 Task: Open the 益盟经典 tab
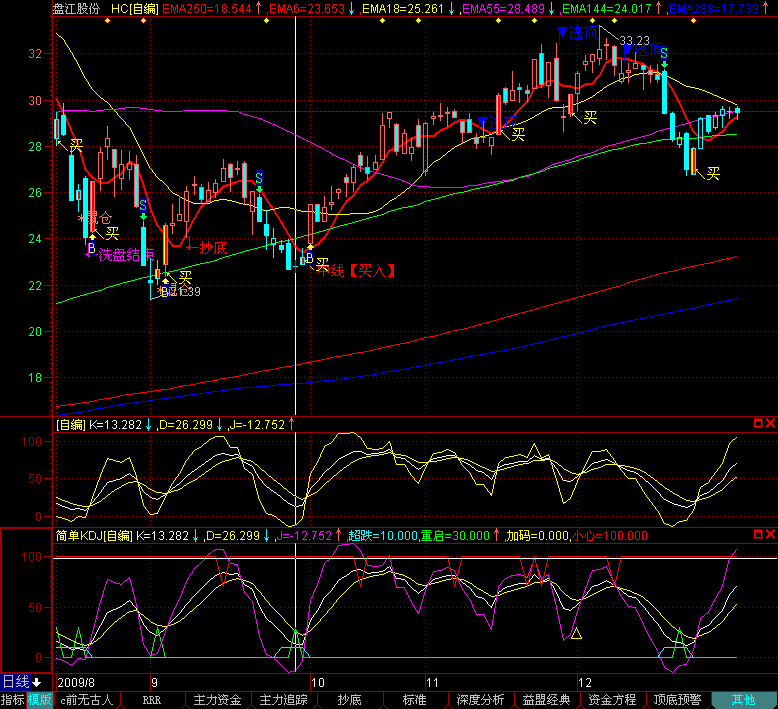coord(546,700)
